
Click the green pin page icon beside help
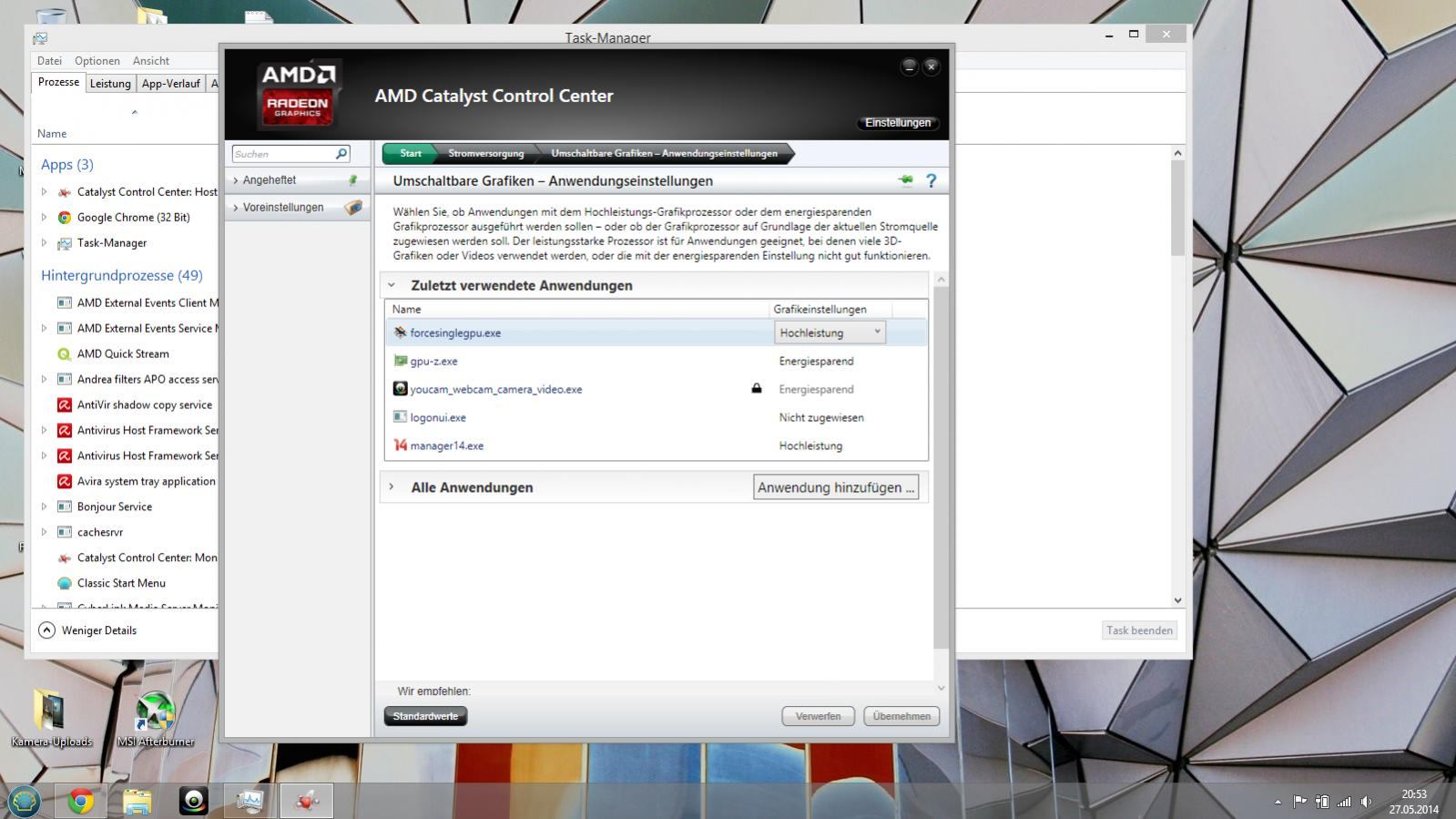tap(905, 180)
